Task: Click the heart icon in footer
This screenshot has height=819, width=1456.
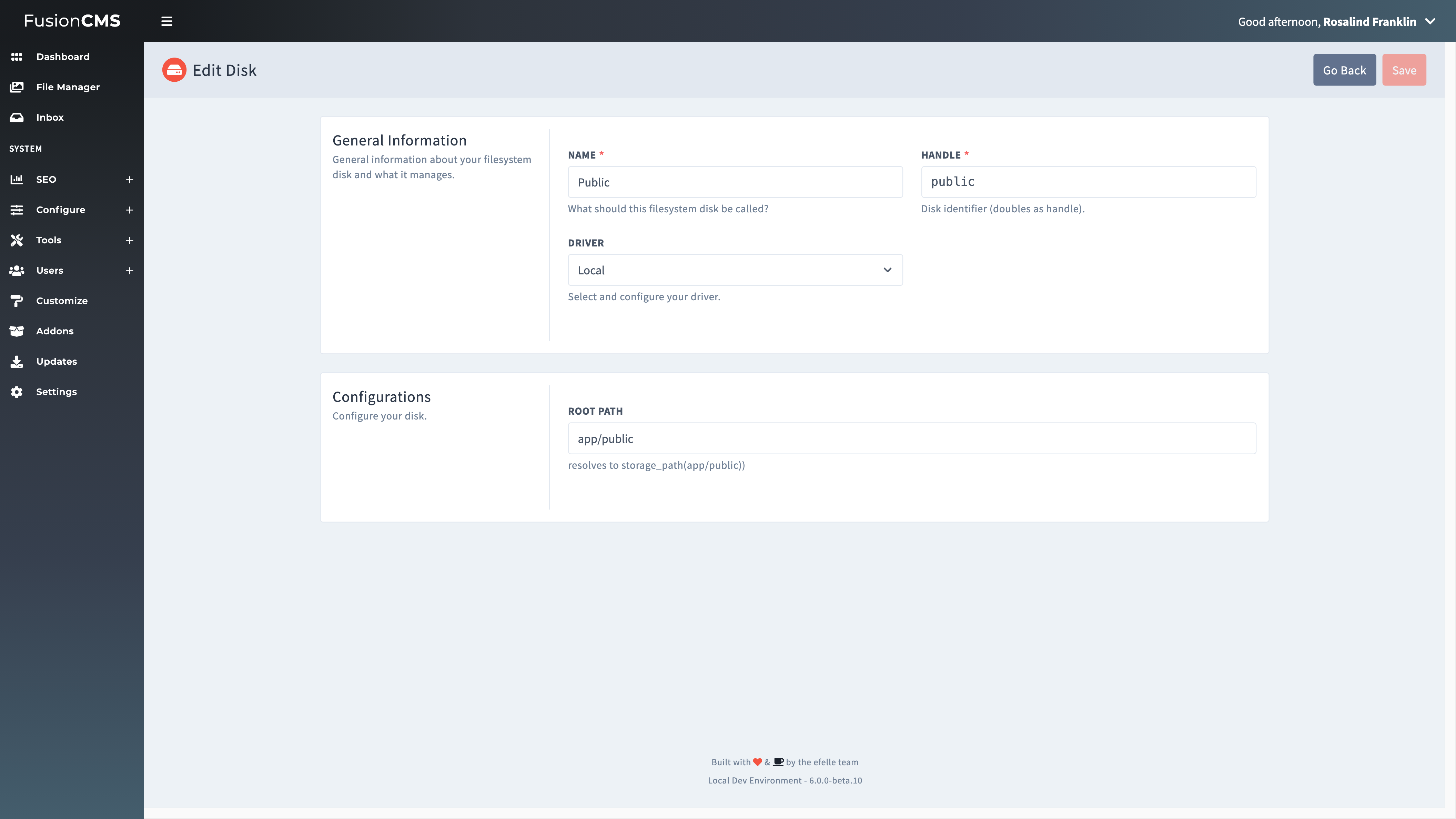Action: click(x=757, y=762)
